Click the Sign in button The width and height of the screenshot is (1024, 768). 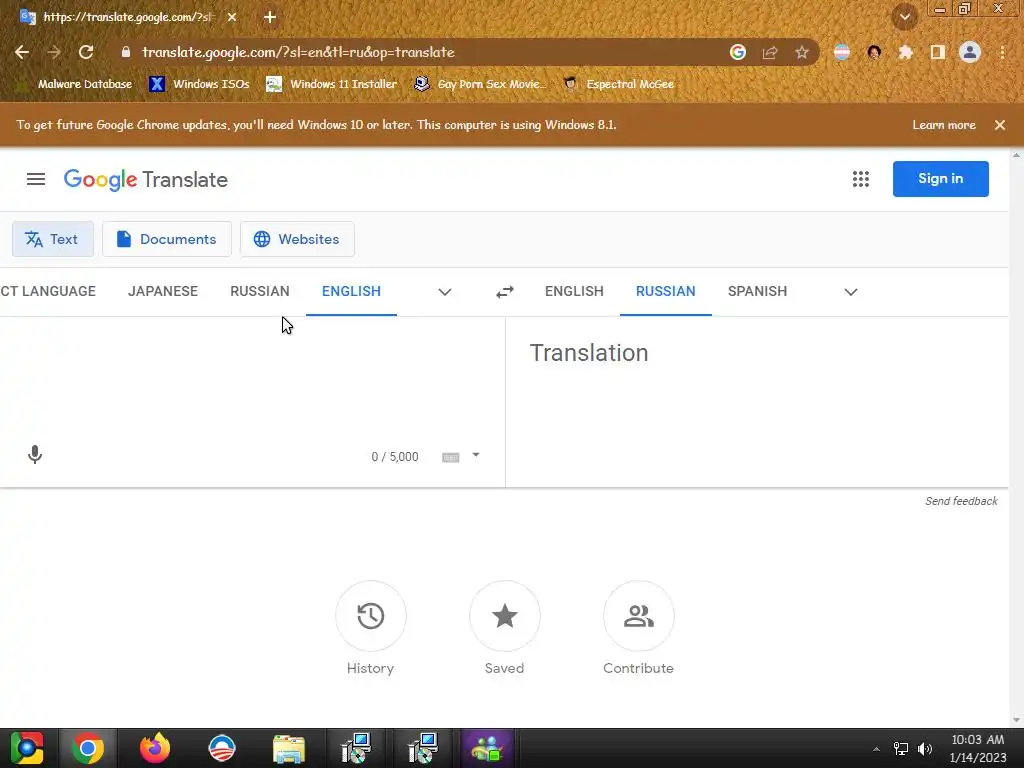940,179
